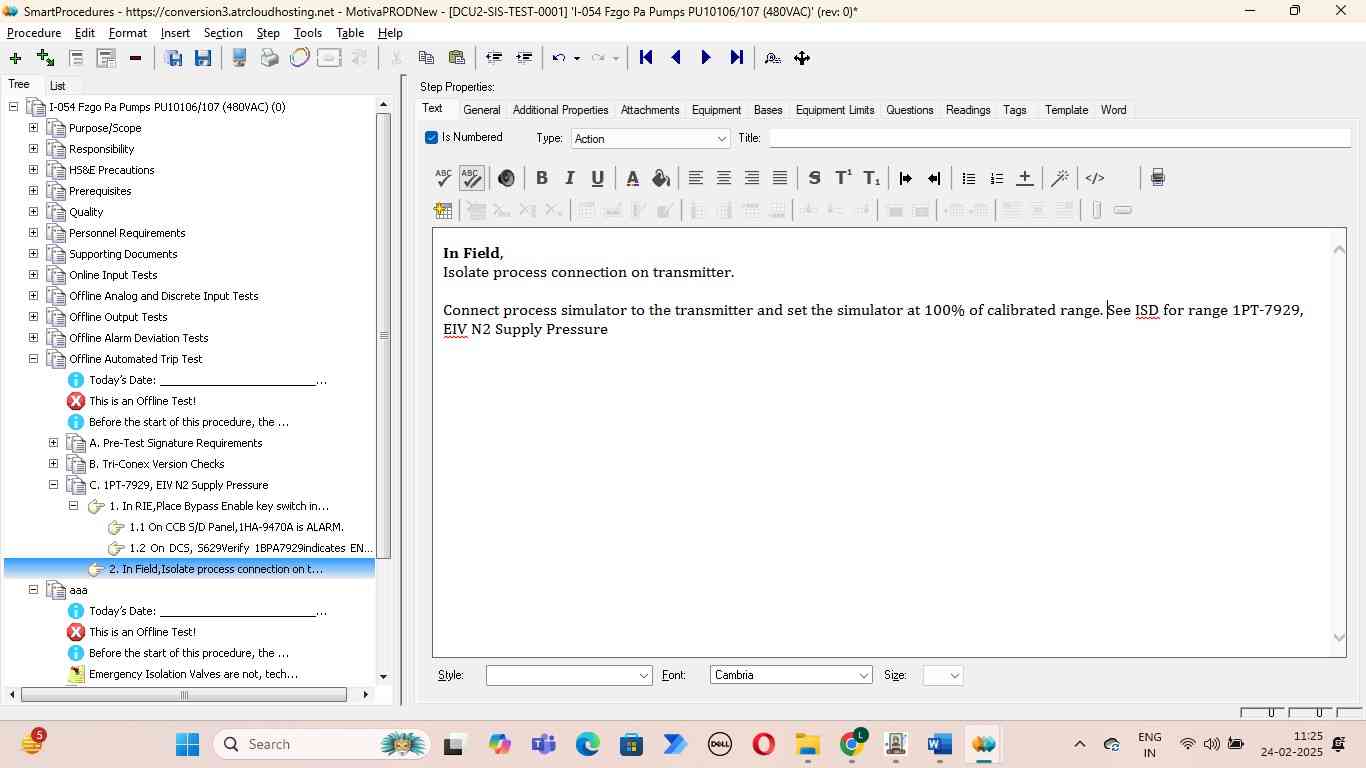Click the editor print icon
Viewport: 1366px width, 768px height.
(1157, 178)
